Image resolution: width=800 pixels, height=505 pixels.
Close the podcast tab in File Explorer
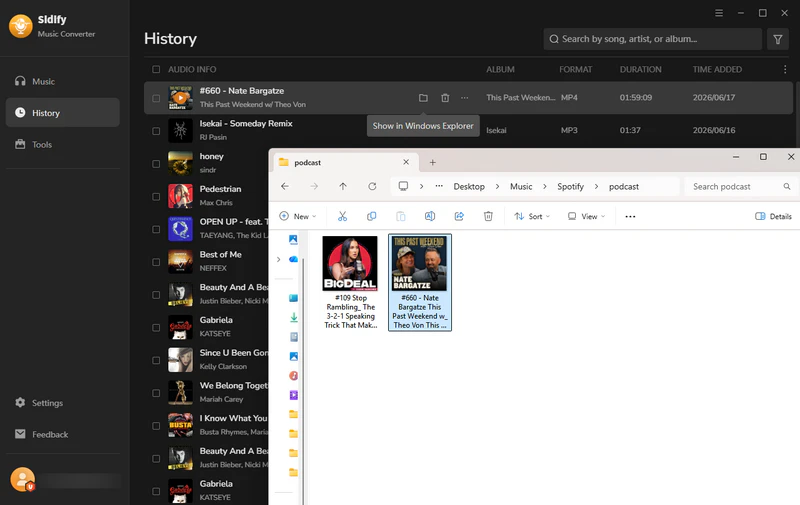[x=406, y=162]
